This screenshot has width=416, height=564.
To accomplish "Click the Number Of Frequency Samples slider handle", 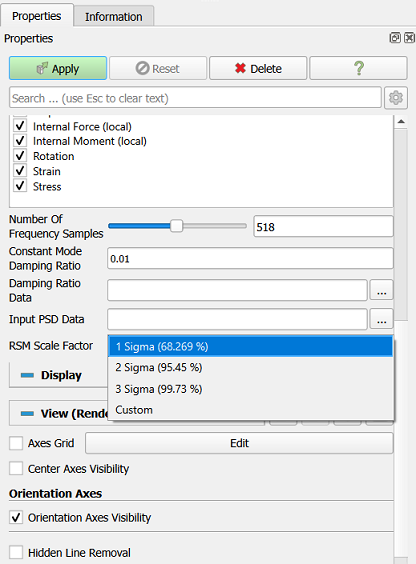I will point(176,226).
